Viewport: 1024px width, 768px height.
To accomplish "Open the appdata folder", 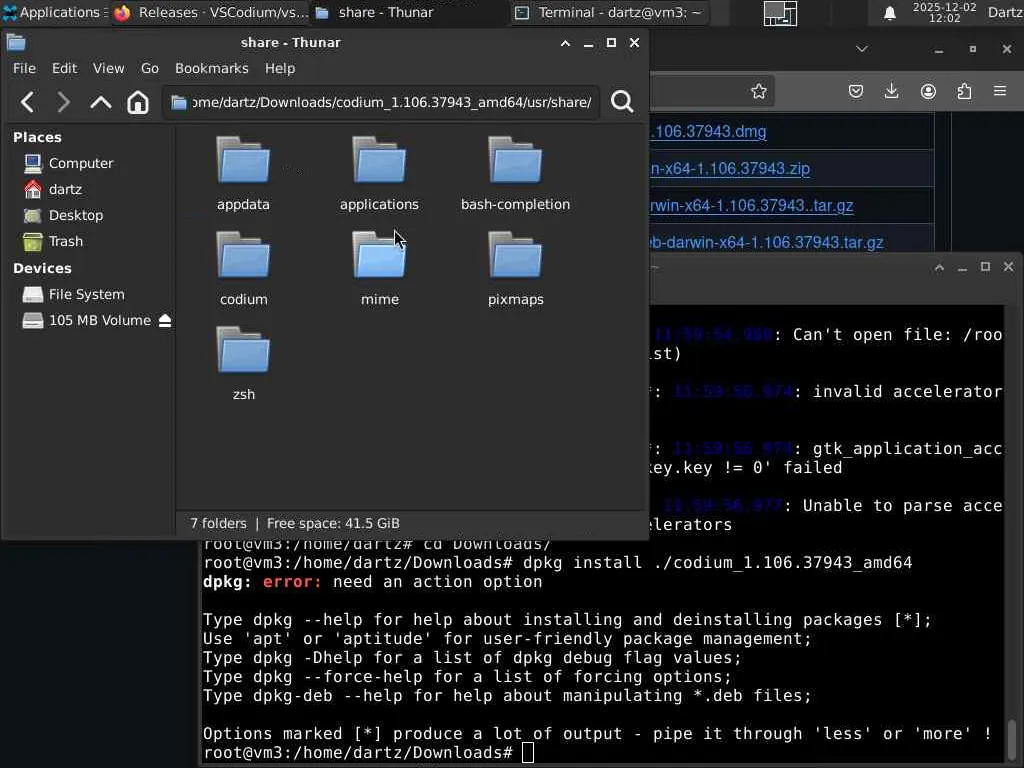I will pyautogui.click(x=243, y=173).
